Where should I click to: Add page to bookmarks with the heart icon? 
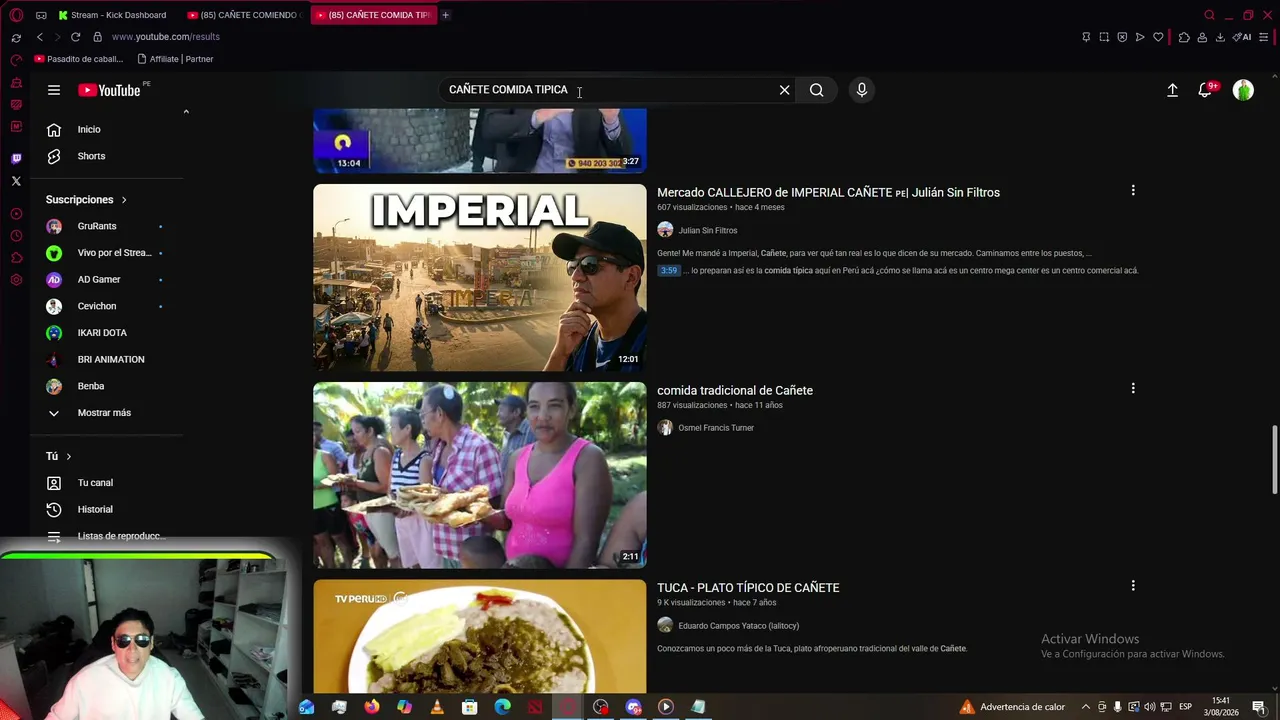(x=1158, y=37)
